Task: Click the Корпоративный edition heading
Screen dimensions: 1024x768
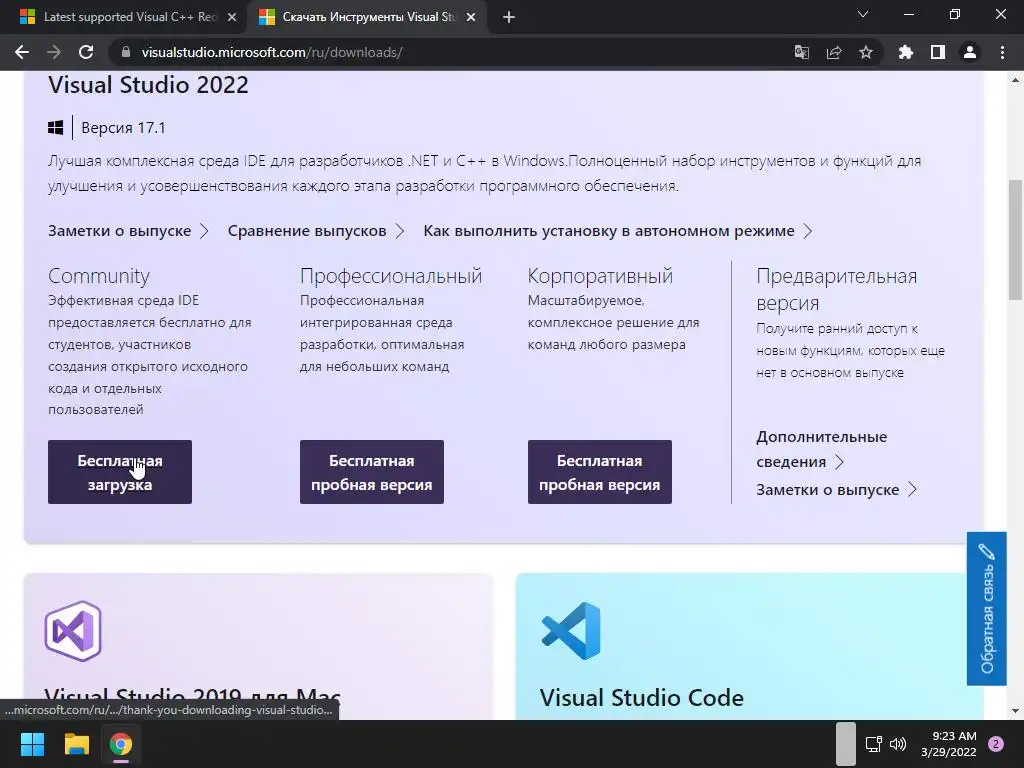Action: point(600,276)
